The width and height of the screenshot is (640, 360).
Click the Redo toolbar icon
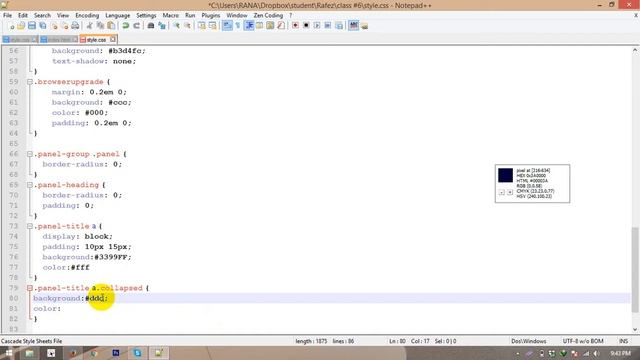pos(136,26)
